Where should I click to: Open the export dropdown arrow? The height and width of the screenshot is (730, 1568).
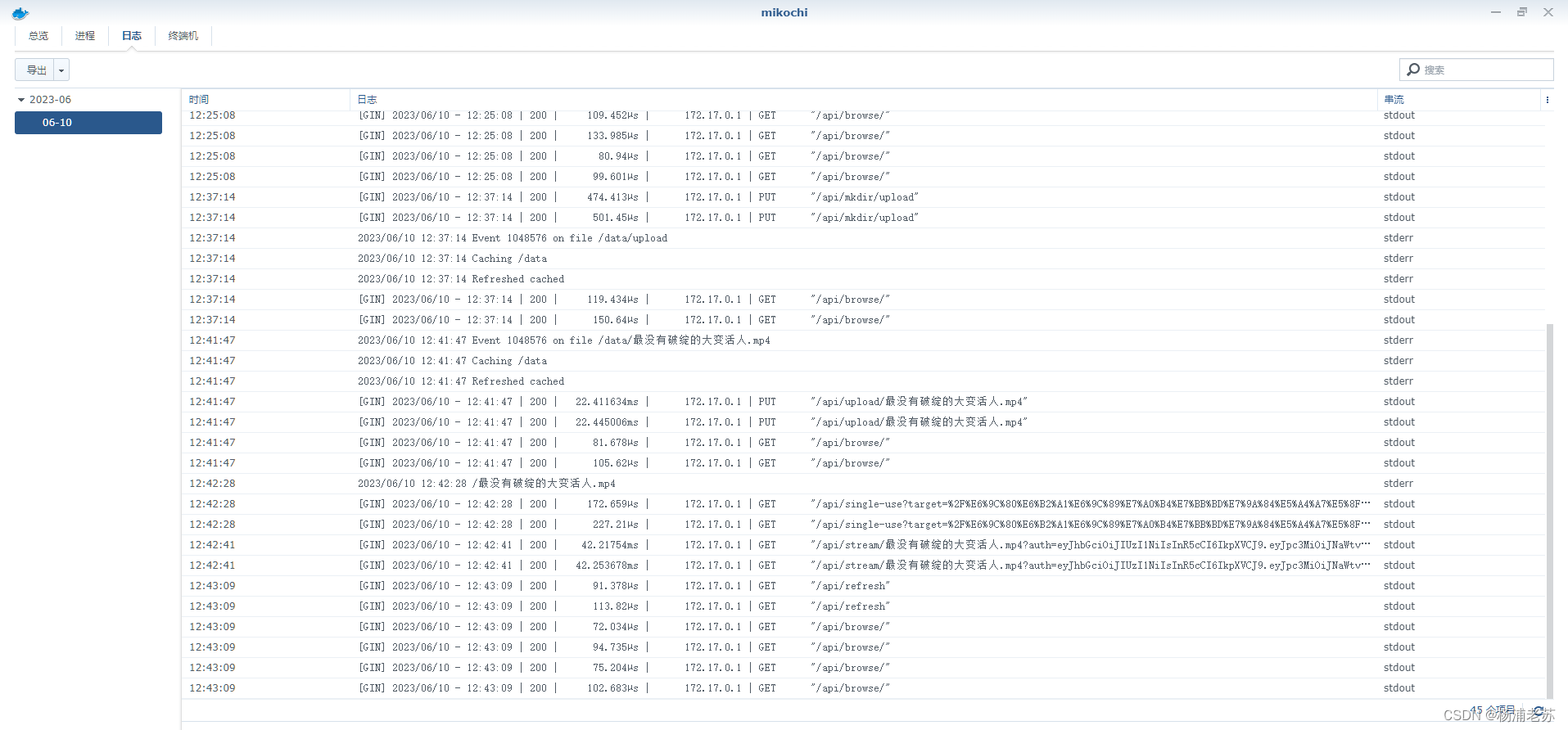[61, 70]
